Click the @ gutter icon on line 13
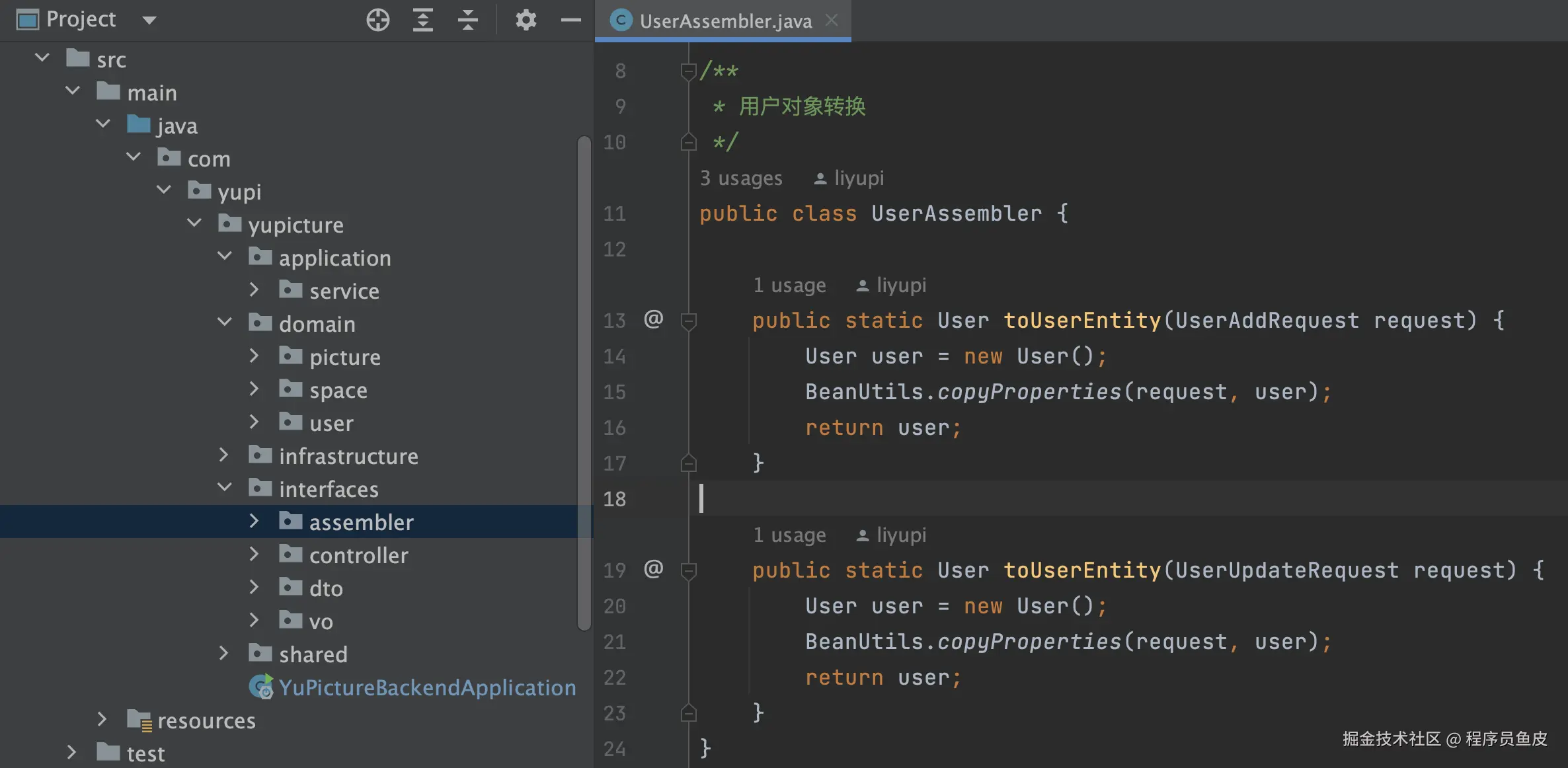1568x768 pixels. click(x=653, y=319)
